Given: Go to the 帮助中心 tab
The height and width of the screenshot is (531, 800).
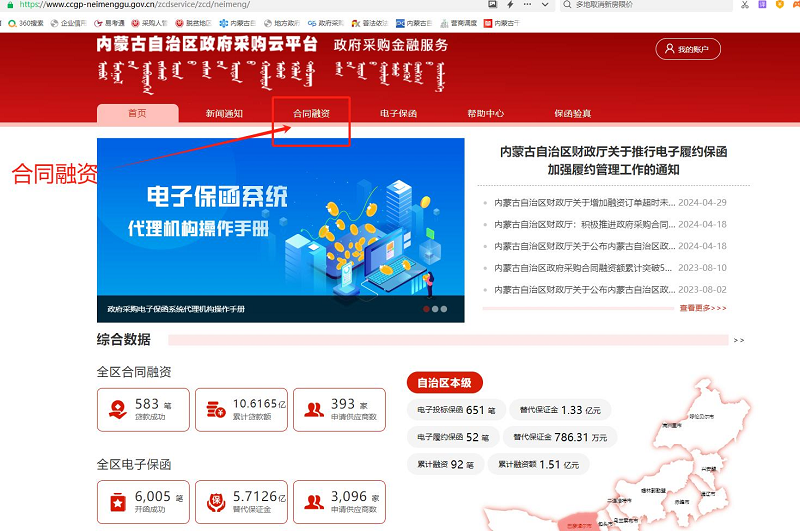Looking at the screenshot, I should (486, 113).
